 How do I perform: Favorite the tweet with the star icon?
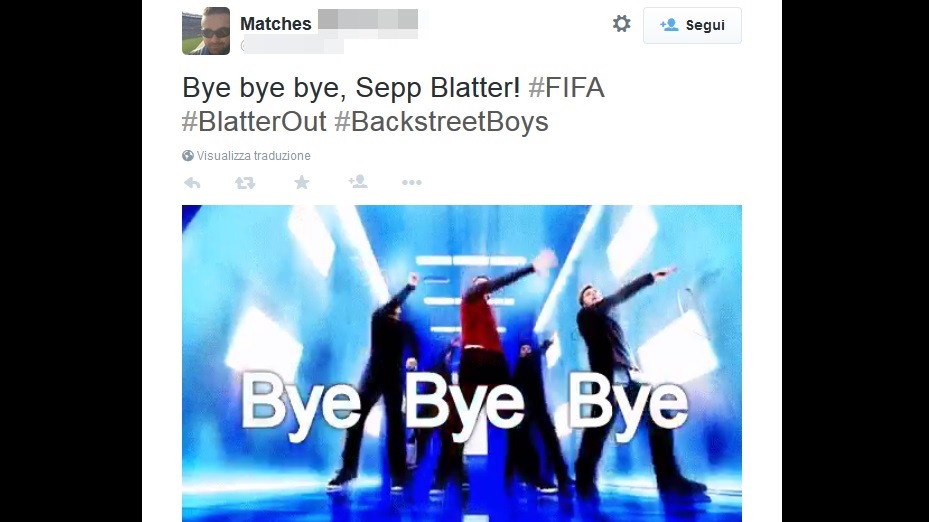tap(302, 182)
